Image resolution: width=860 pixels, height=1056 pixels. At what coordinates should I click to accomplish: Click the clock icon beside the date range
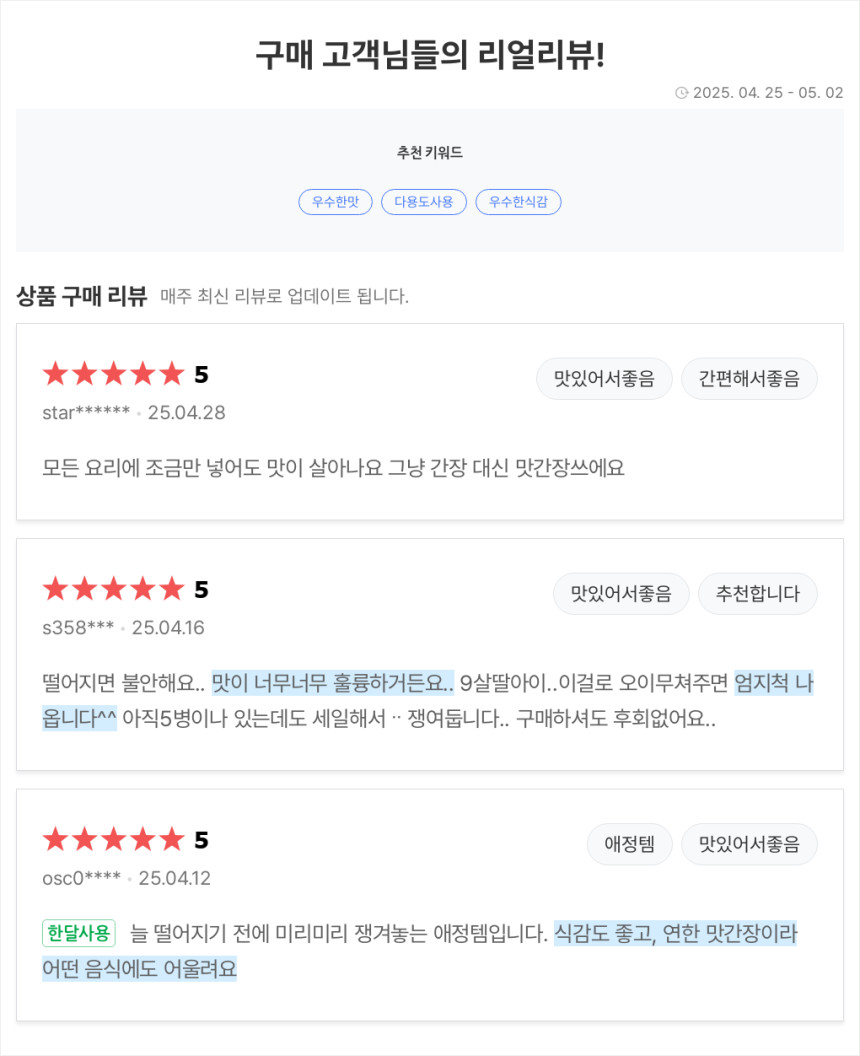(682, 93)
